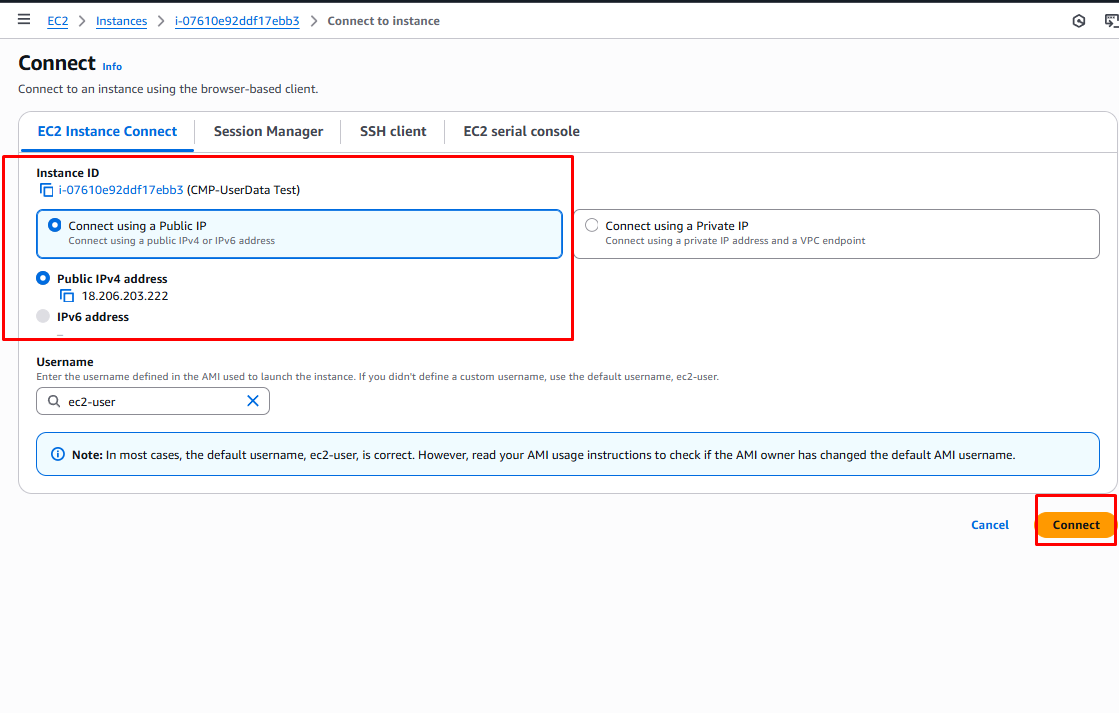Choose the Public IPv4 address radio button

pos(43,279)
